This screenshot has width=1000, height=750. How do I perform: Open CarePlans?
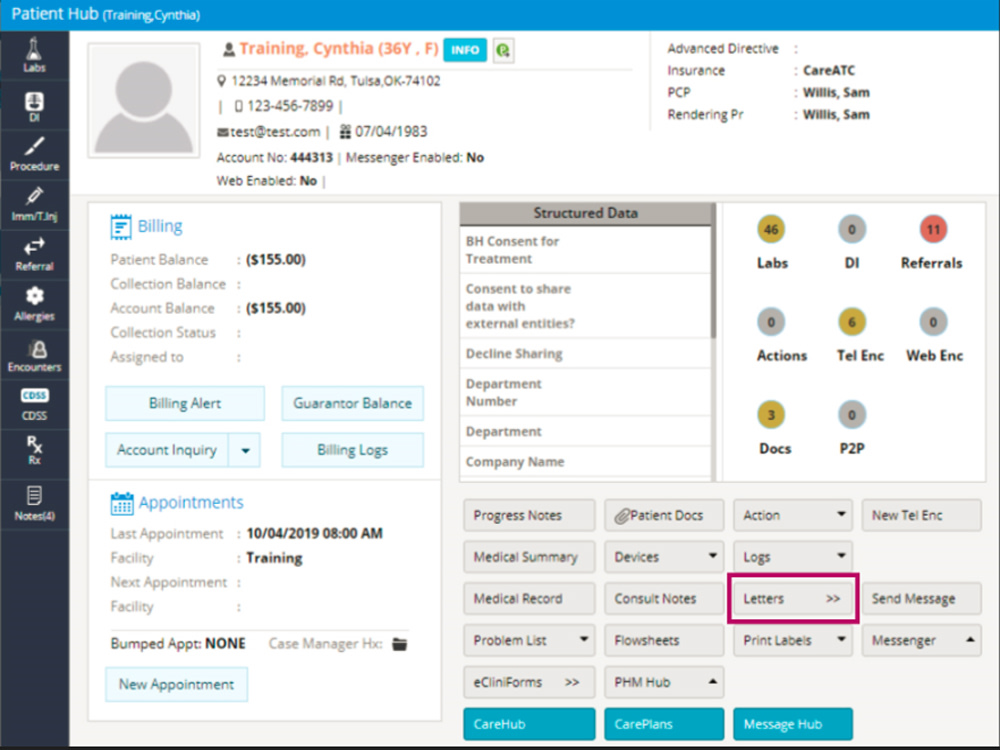coord(664,724)
